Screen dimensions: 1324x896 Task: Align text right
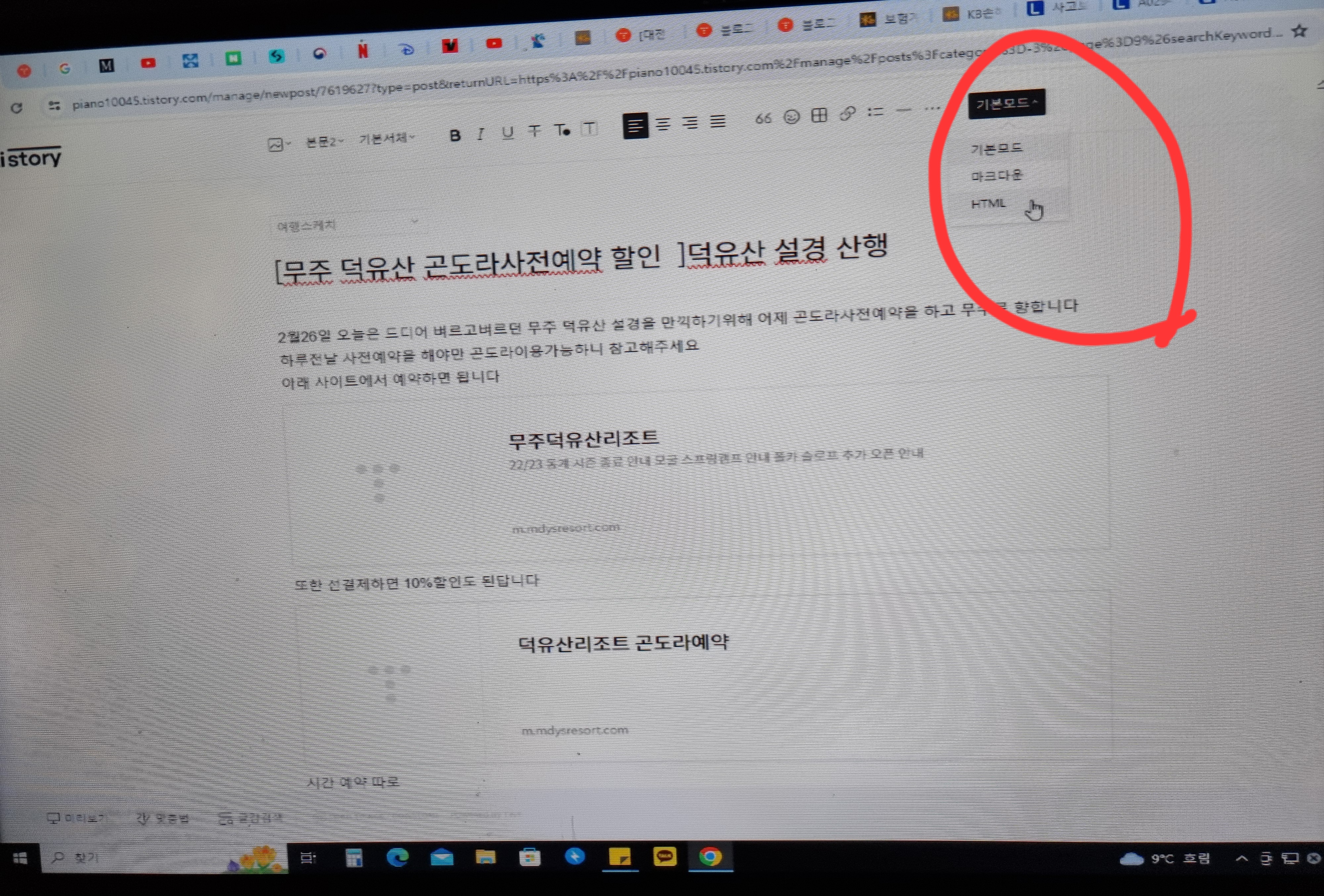click(690, 122)
